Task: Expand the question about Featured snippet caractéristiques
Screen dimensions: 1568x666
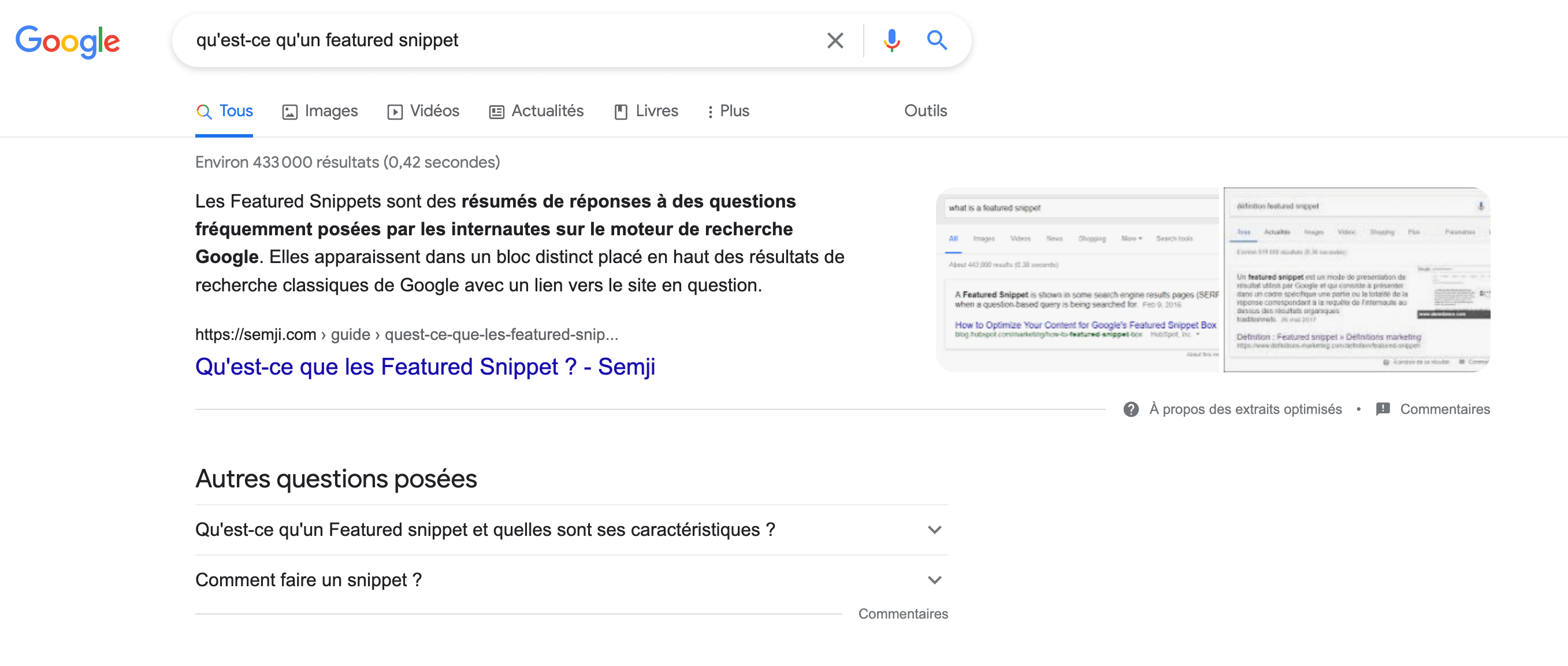Action: coord(934,530)
